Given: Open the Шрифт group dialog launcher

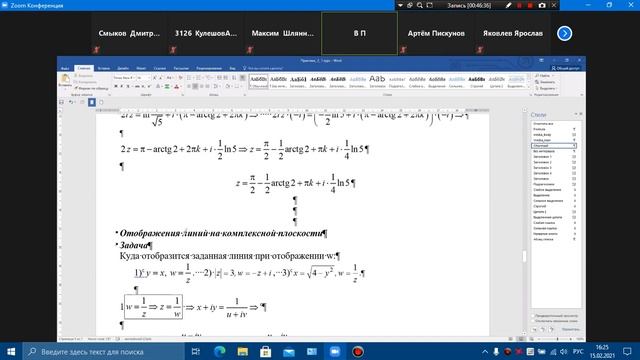Looking at the screenshot, I should pyautogui.click(x=183, y=95).
